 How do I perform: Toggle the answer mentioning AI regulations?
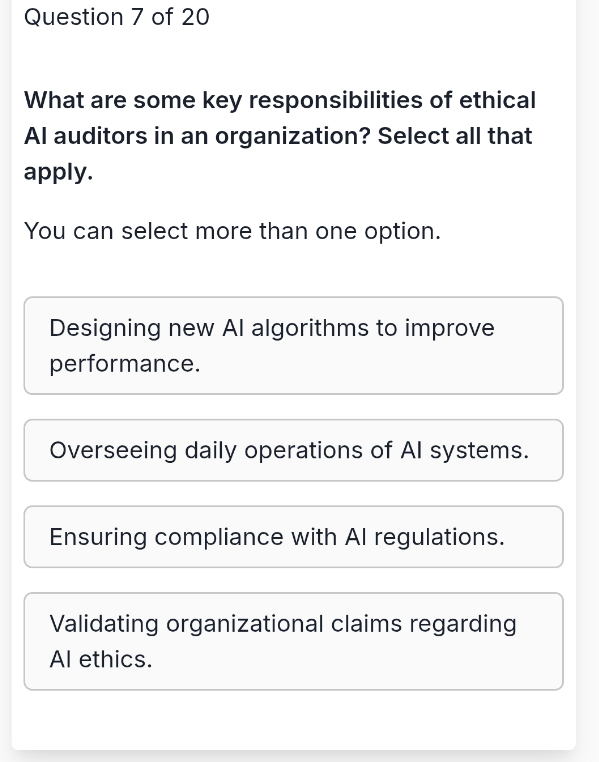click(293, 537)
